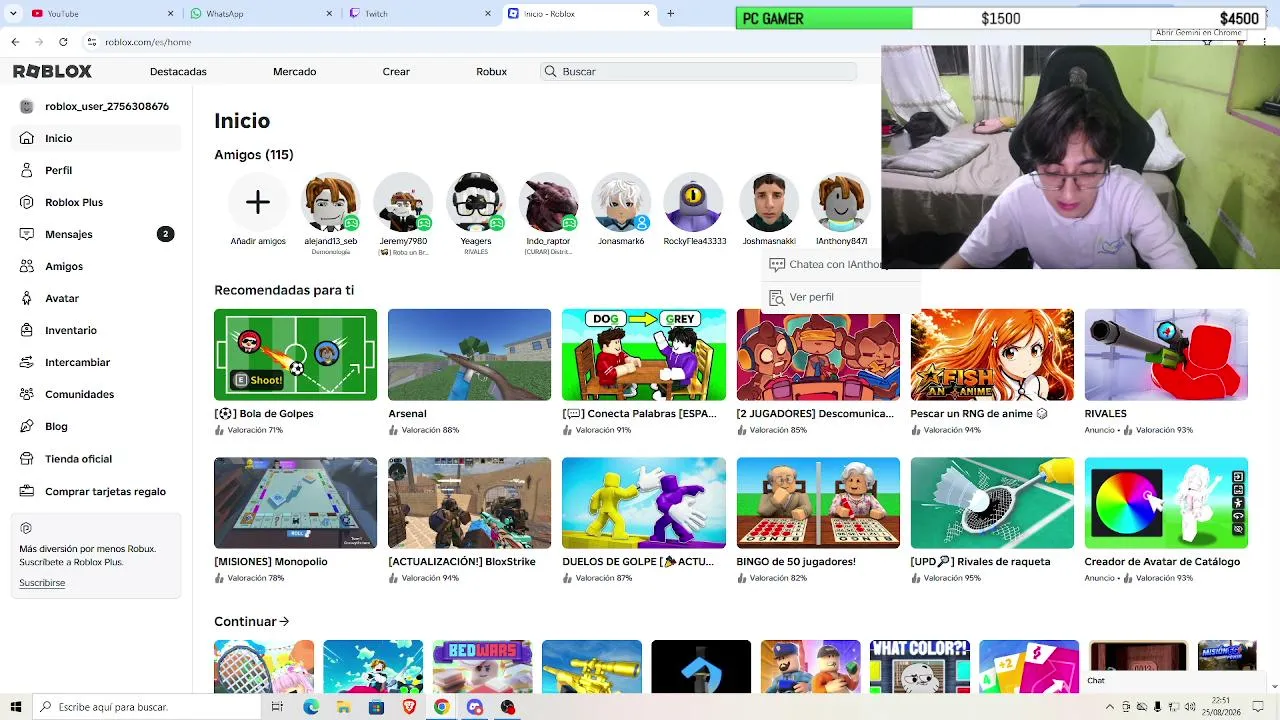1280x720 pixels.
Task: Open the Arsenal game thumbnail
Action: tap(470, 355)
